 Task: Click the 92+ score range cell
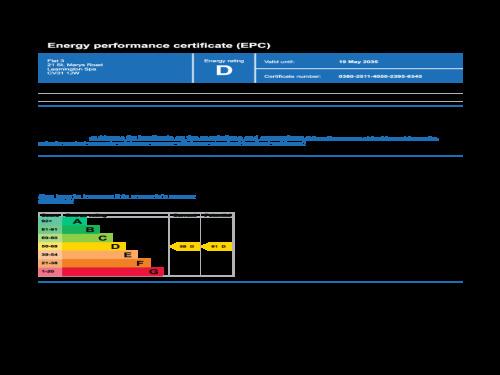[50, 221]
